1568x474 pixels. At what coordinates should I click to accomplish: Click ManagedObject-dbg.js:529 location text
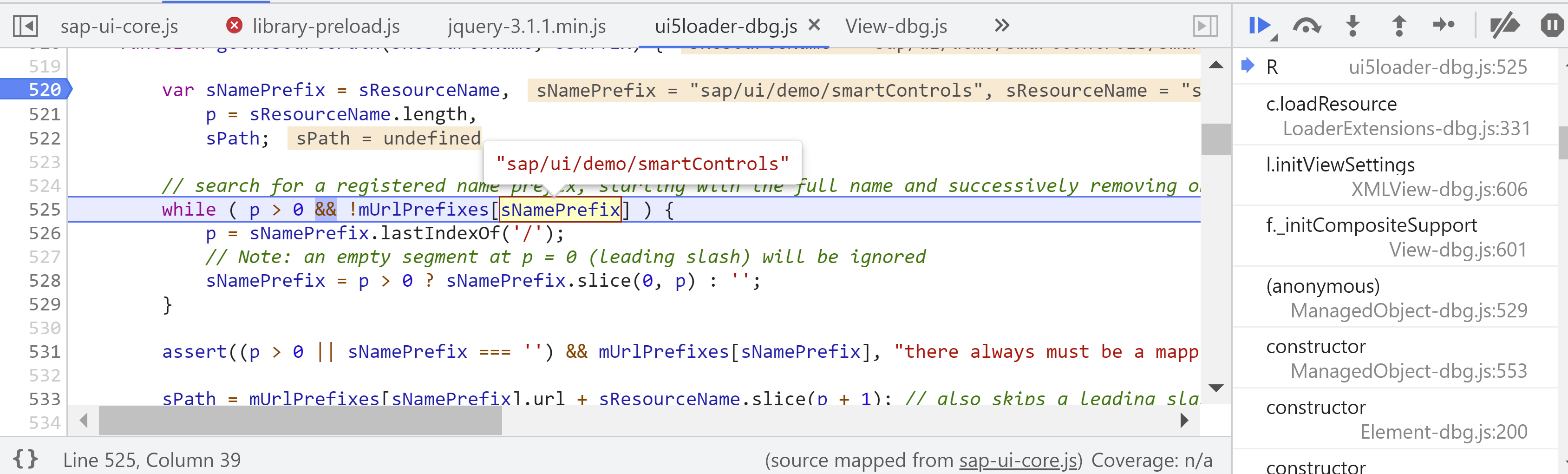click(x=1409, y=311)
